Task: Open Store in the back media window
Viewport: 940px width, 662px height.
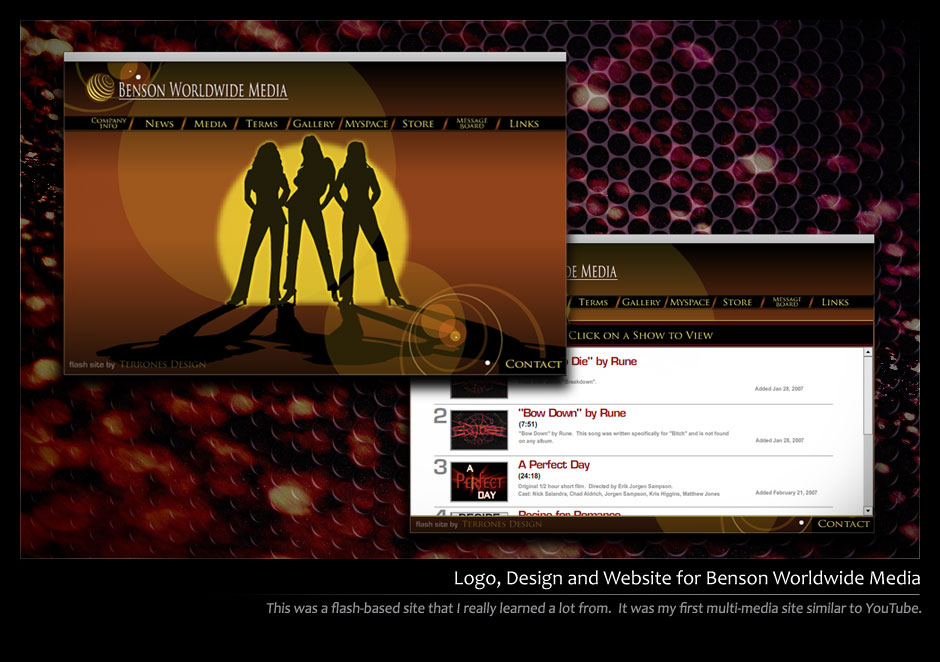Action: point(737,302)
